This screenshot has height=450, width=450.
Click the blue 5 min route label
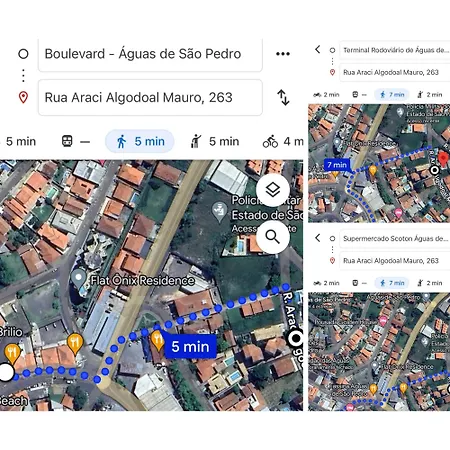(x=190, y=347)
